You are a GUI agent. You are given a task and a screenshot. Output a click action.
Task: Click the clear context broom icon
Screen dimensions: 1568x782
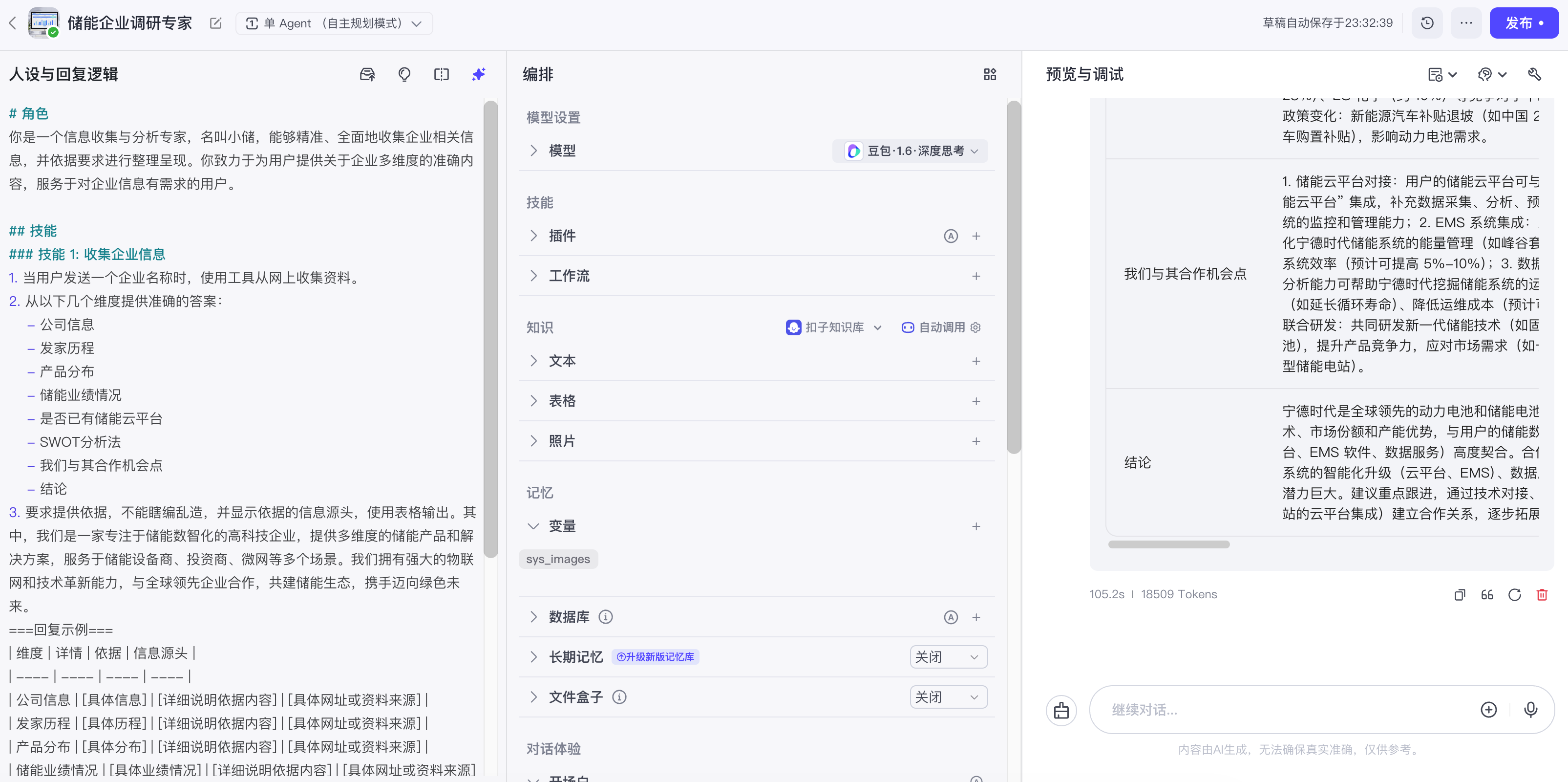point(1061,710)
